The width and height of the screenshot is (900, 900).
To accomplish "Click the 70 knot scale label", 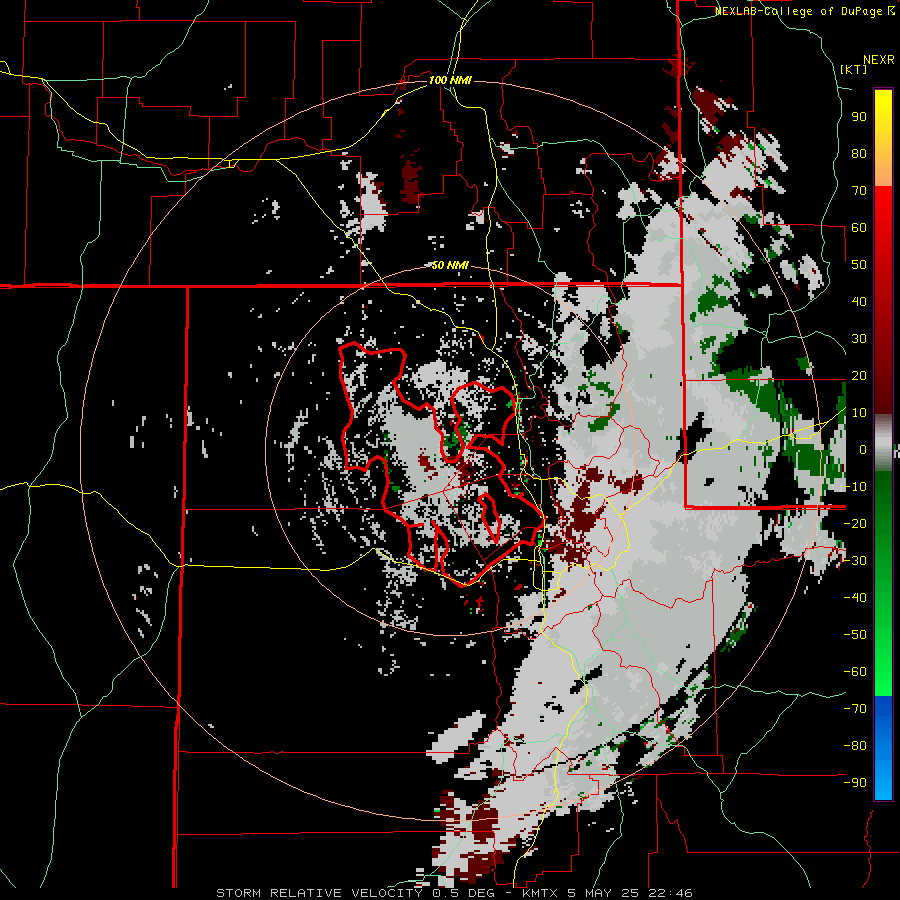I will (x=859, y=191).
